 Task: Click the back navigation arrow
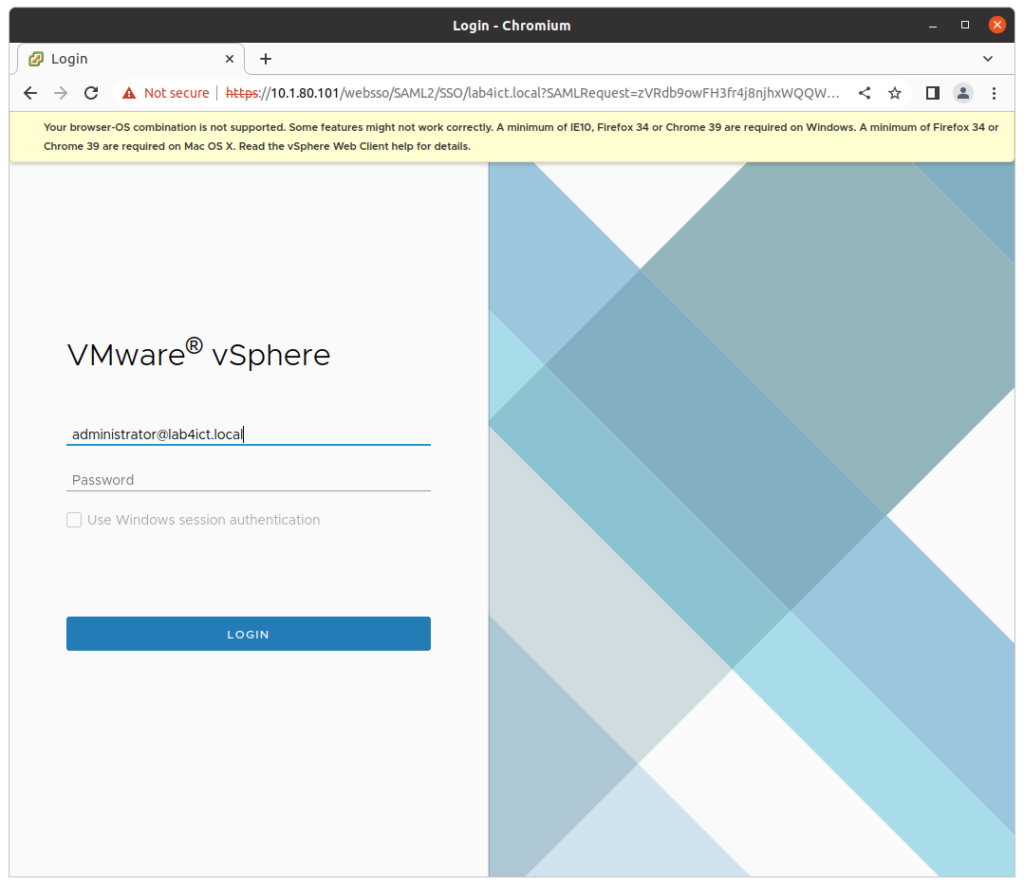(30, 92)
